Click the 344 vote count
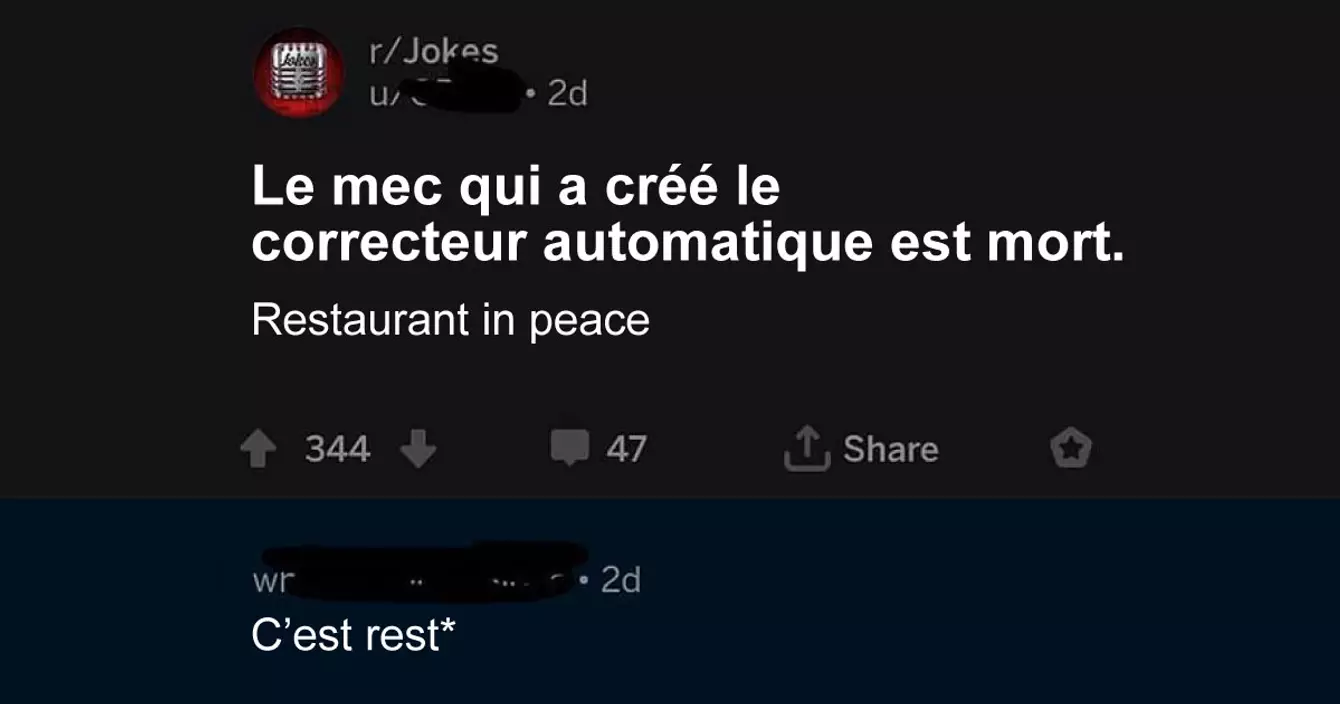 click(338, 450)
